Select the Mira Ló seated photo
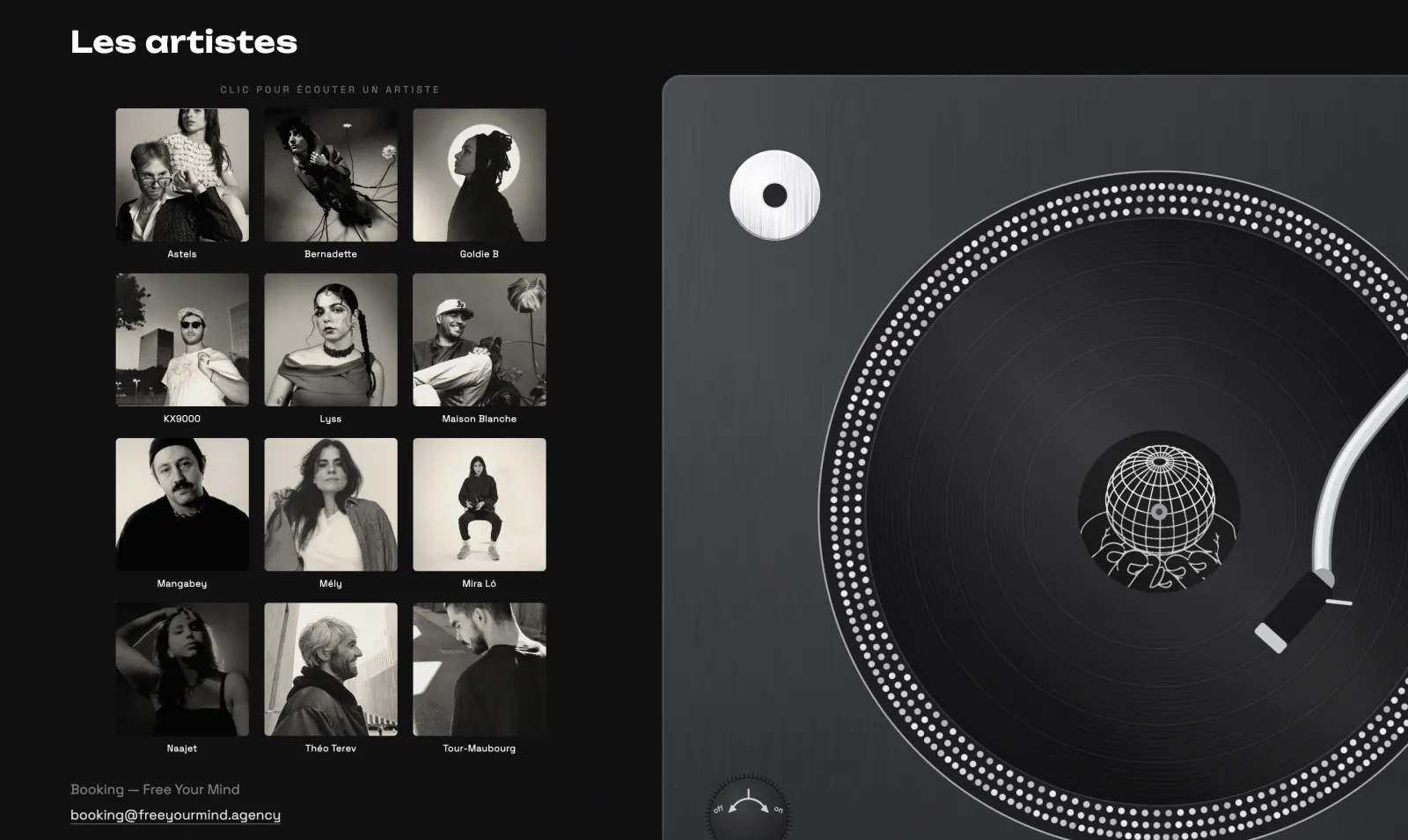 pos(480,505)
